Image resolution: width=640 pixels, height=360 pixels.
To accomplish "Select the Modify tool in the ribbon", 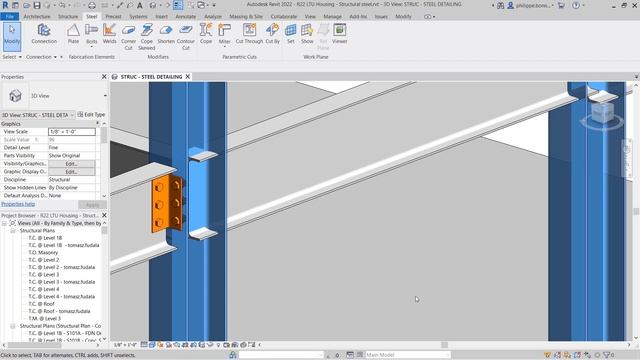I will tap(12, 36).
